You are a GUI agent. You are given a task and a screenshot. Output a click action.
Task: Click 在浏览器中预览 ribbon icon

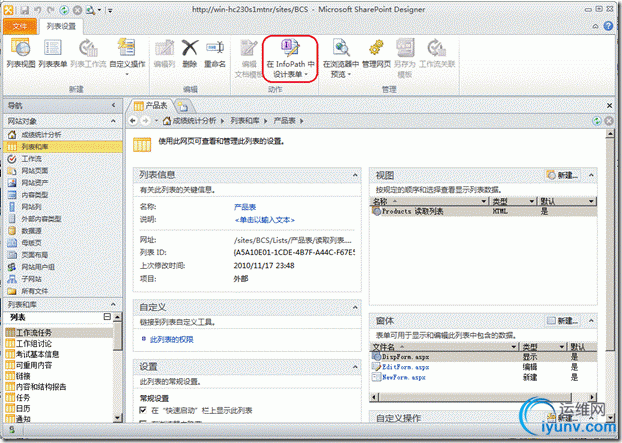[341, 58]
